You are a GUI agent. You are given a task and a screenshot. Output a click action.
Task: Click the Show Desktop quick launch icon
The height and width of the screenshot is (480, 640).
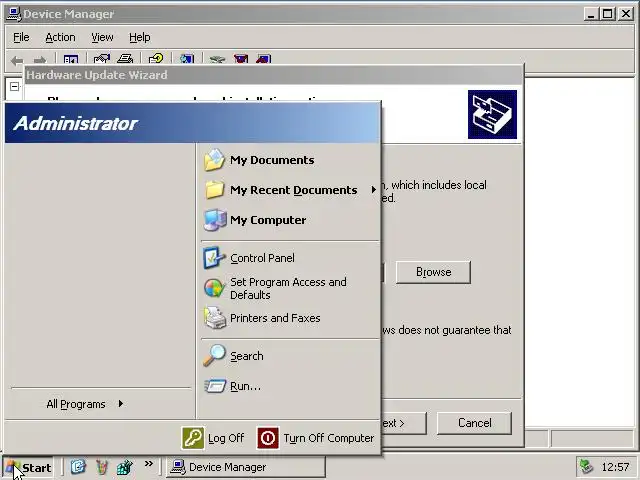pyautogui.click(x=78, y=467)
